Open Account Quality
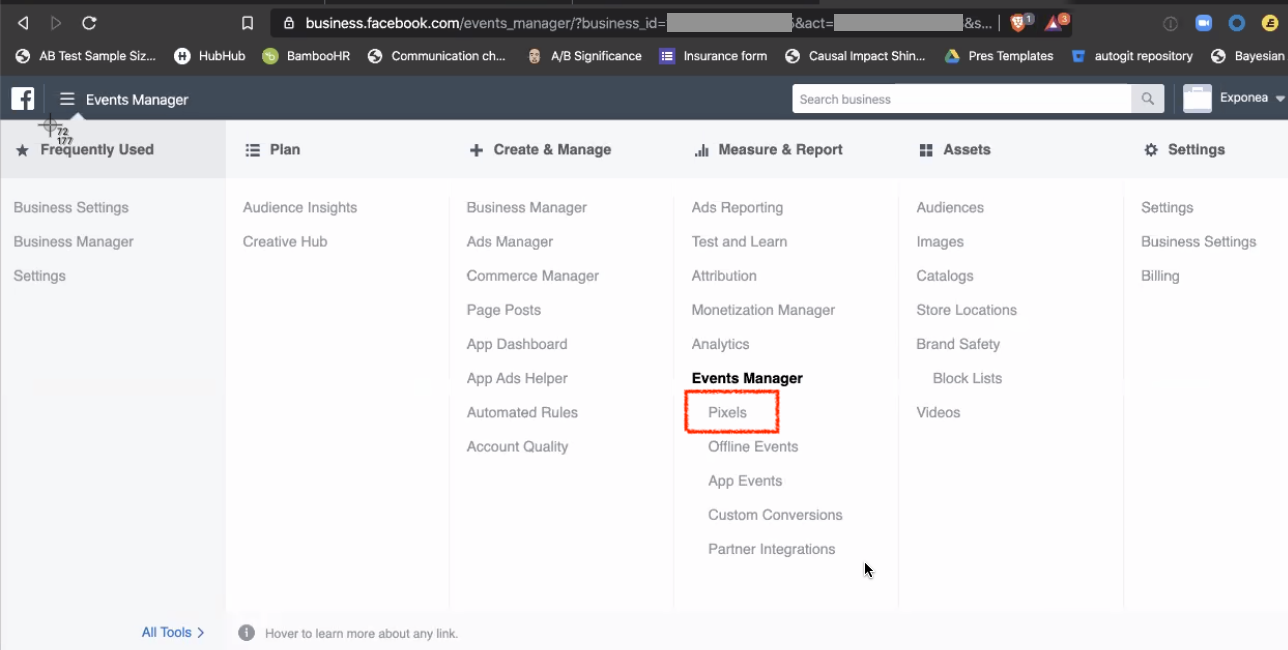 [517, 447]
